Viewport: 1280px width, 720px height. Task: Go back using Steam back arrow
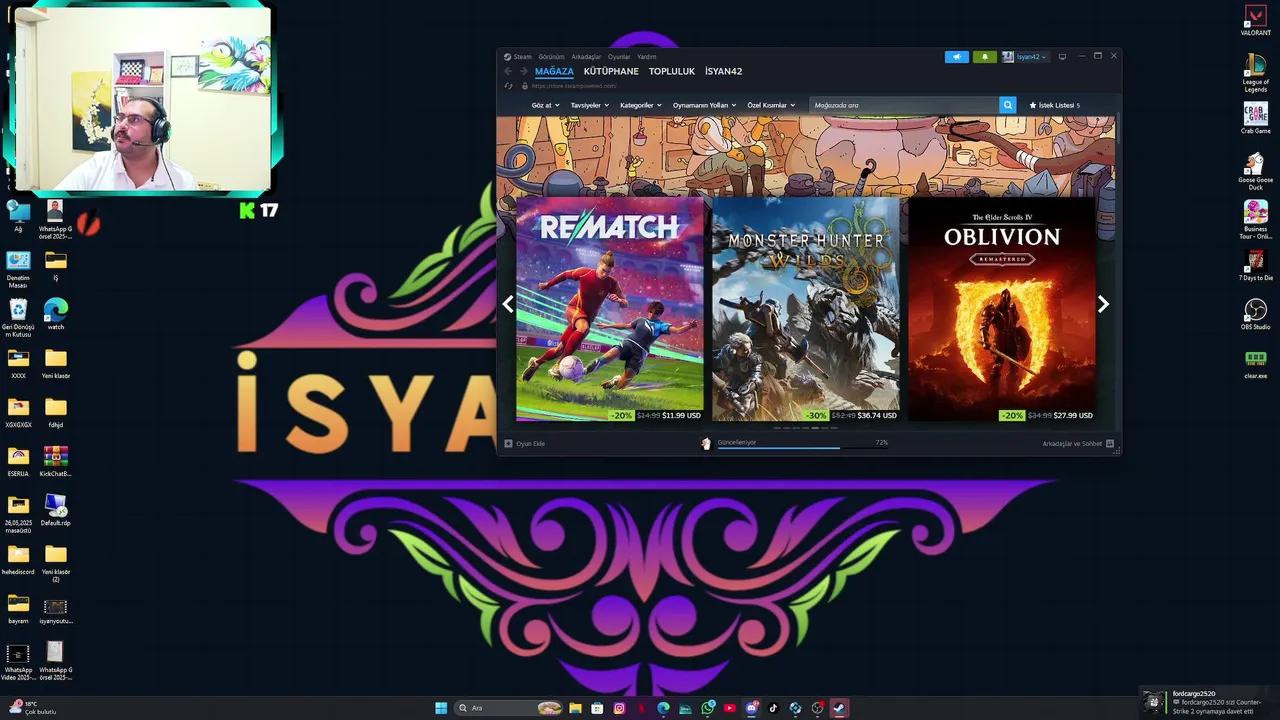tap(508, 72)
